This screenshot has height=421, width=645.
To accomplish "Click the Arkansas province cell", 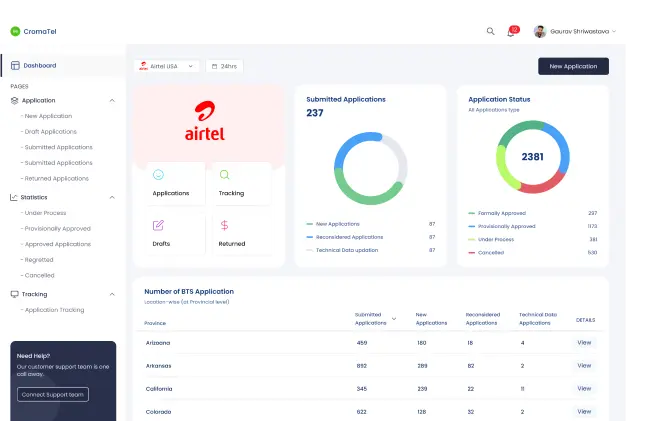I will pos(158,366).
